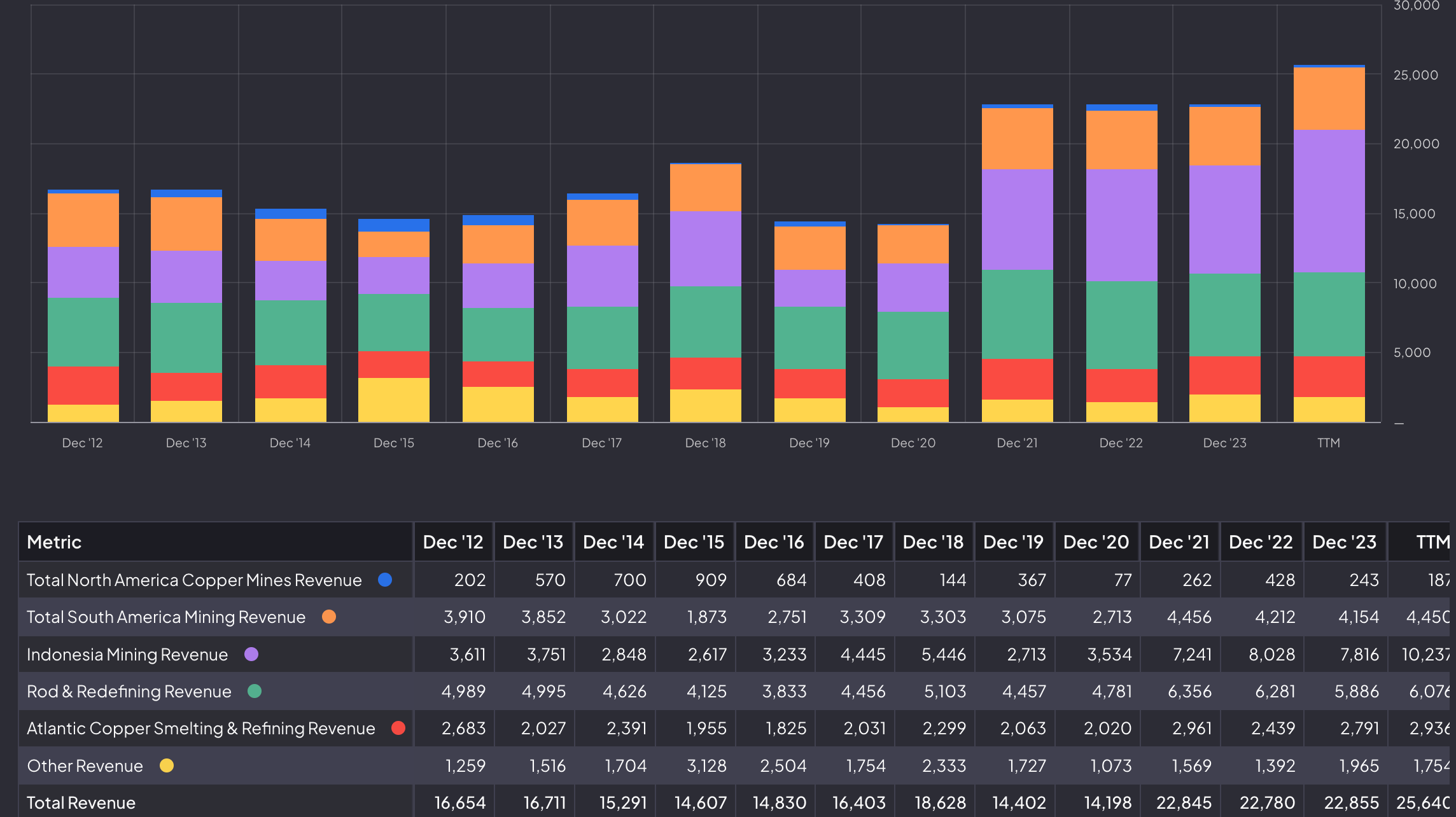The height and width of the screenshot is (817, 1456).
Task: Select the Metric column header
Action: 54,542
